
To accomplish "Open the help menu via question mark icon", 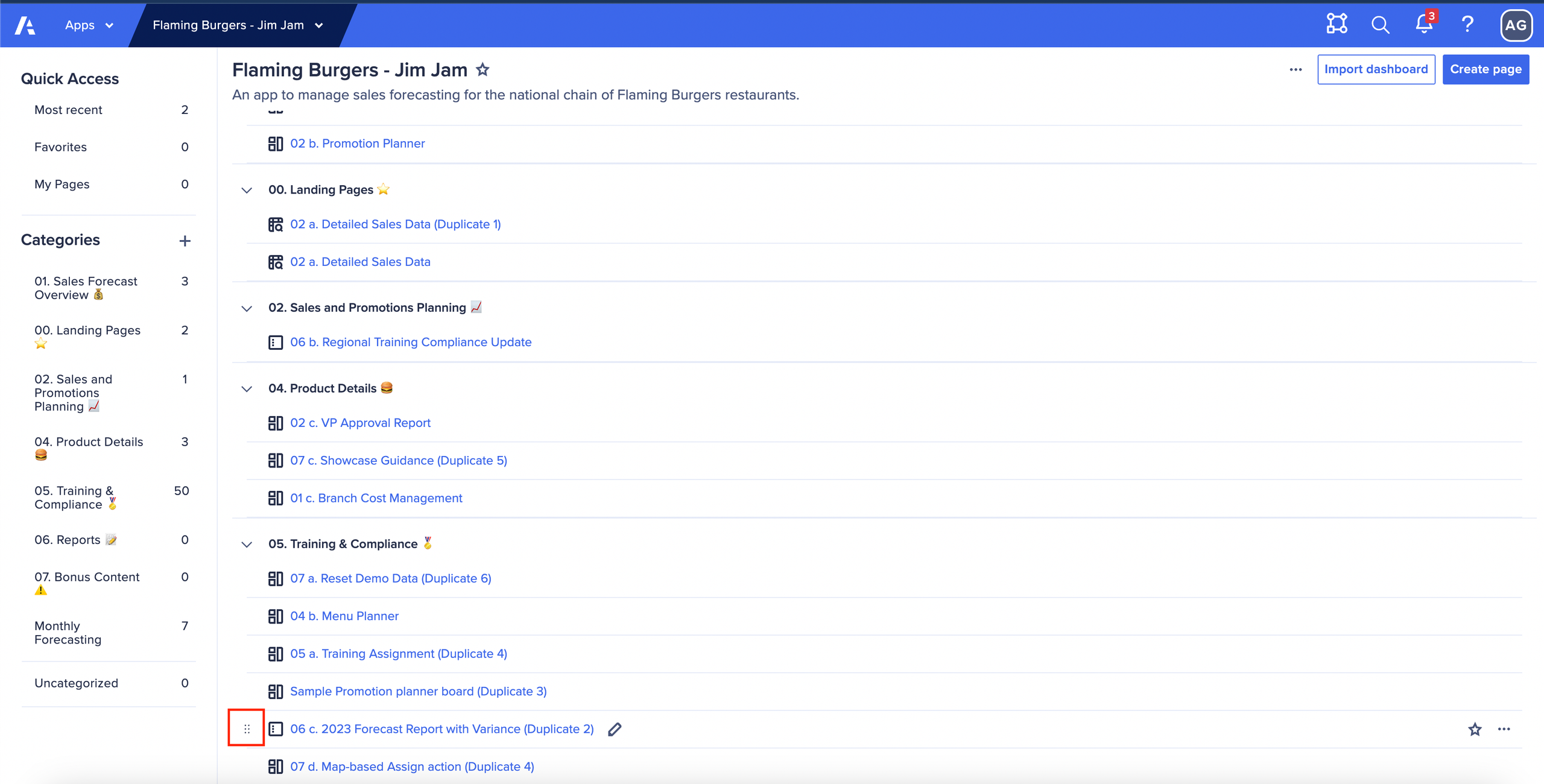I will tap(1467, 24).
